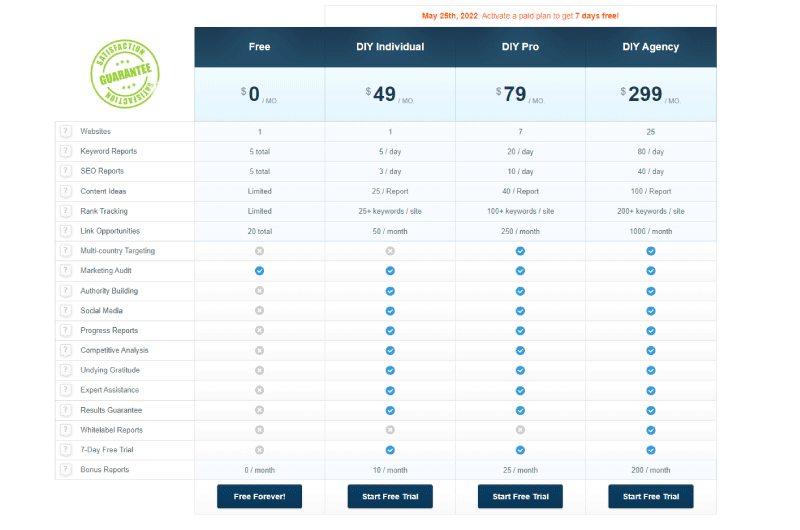Select the Free plan column header
Image resolution: width=800 pixels, height=530 pixels.
click(x=260, y=47)
